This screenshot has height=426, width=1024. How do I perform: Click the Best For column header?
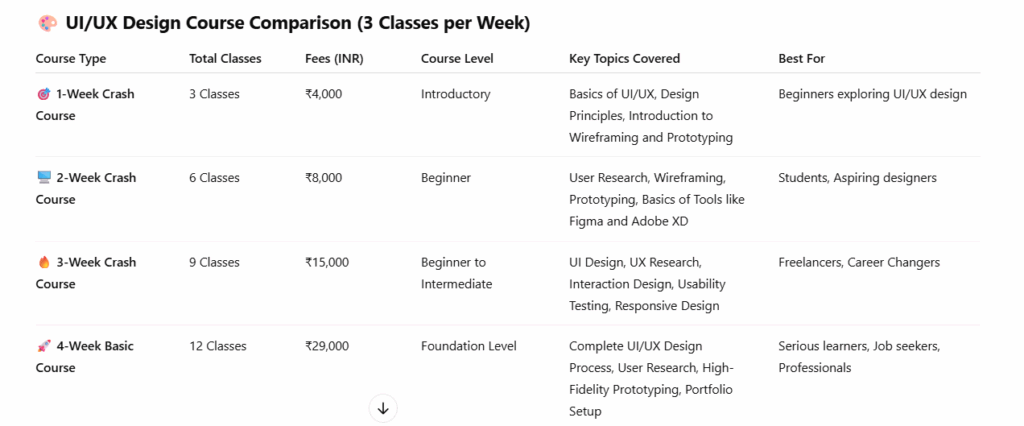pyautogui.click(x=801, y=59)
